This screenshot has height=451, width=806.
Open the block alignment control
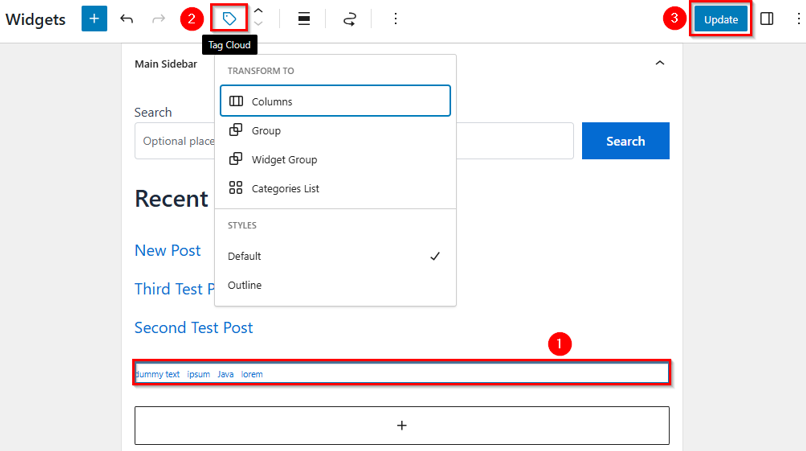click(x=304, y=19)
